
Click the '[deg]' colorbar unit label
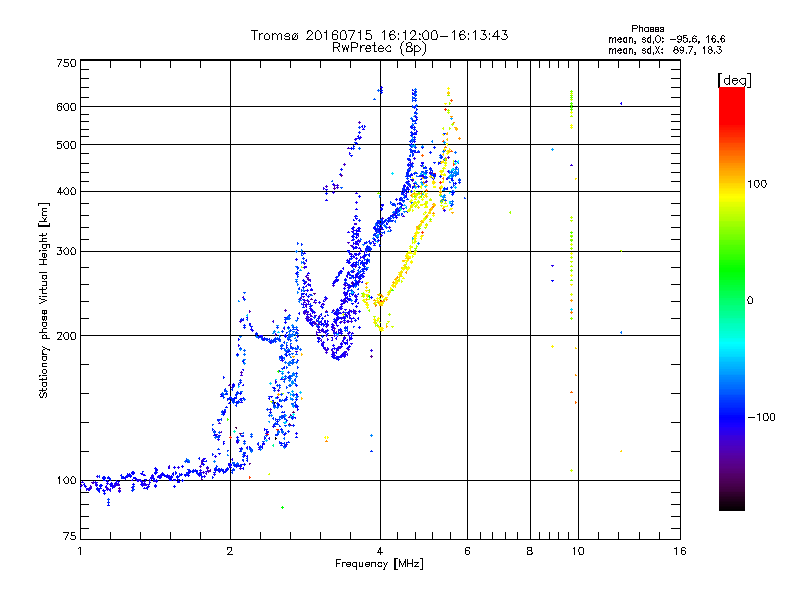click(734, 80)
